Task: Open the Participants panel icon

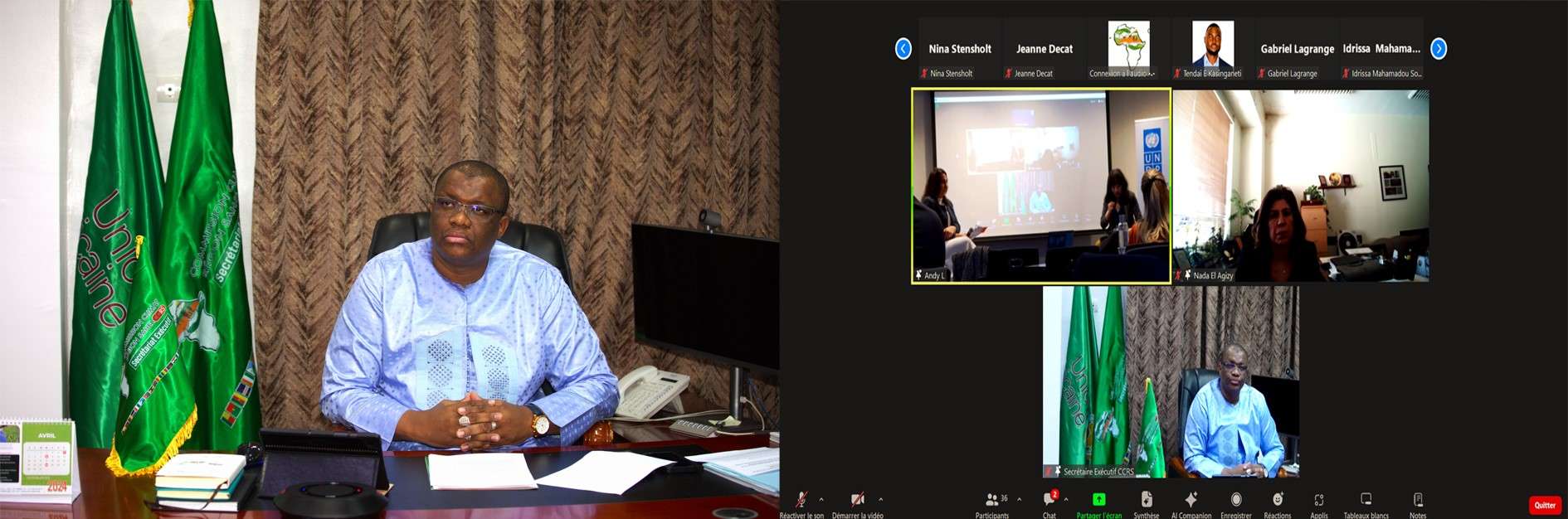Action: point(991,500)
